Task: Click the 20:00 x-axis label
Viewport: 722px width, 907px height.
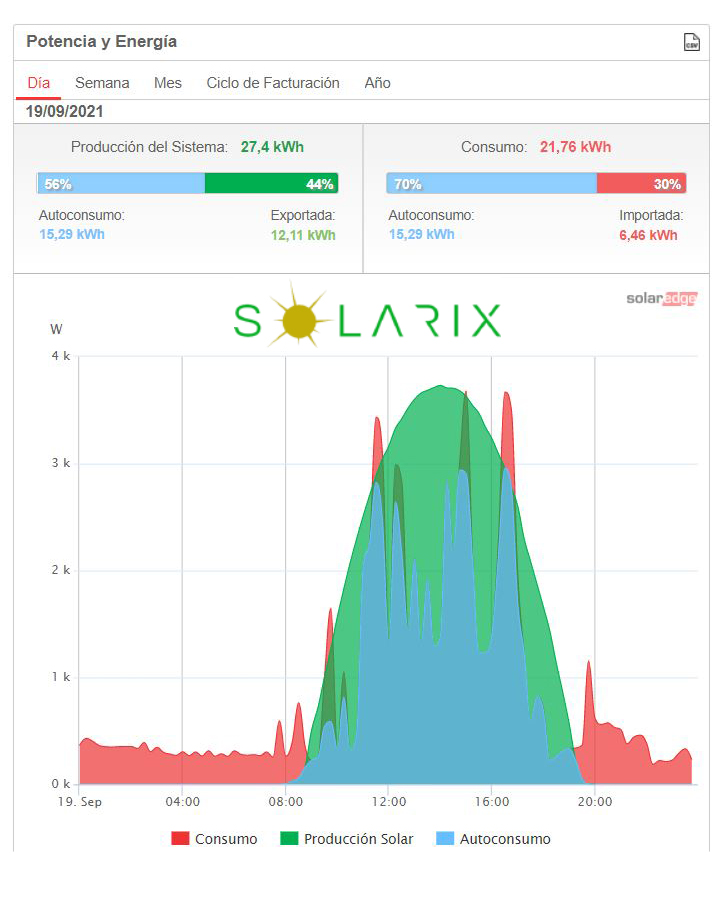Action: [595, 802]
